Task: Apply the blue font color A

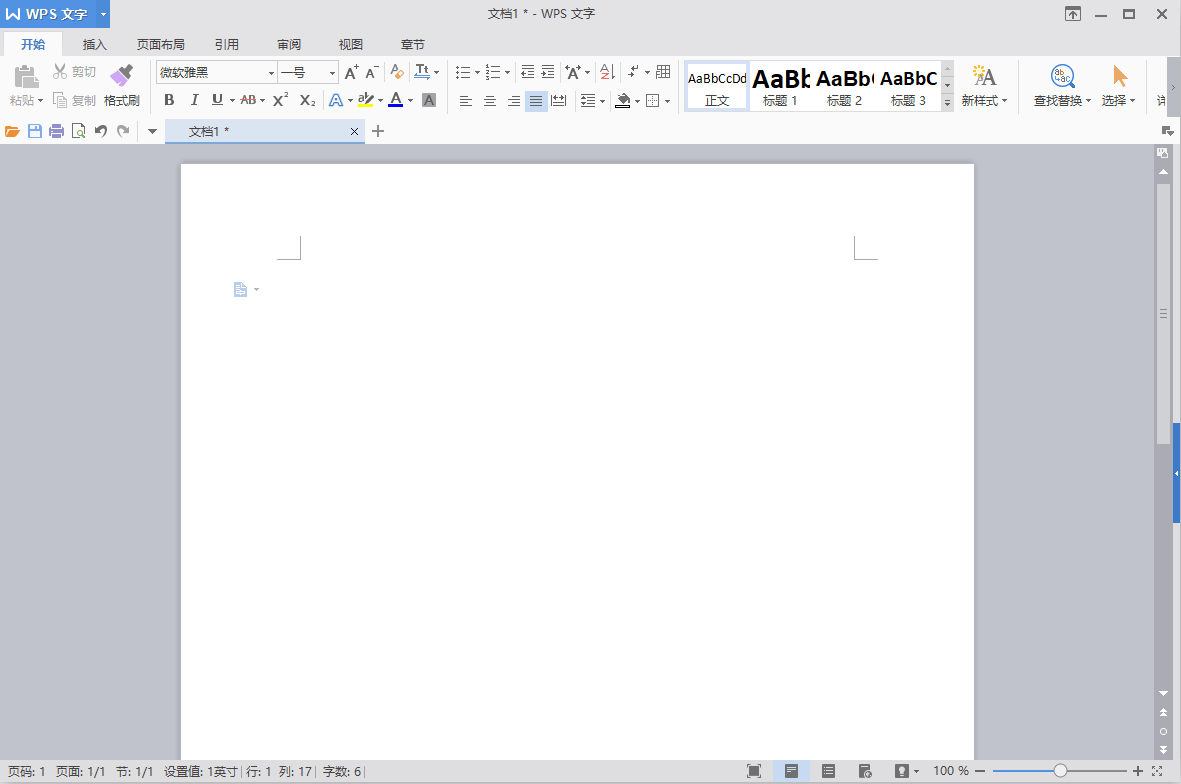Action: (x=395, y=99)
